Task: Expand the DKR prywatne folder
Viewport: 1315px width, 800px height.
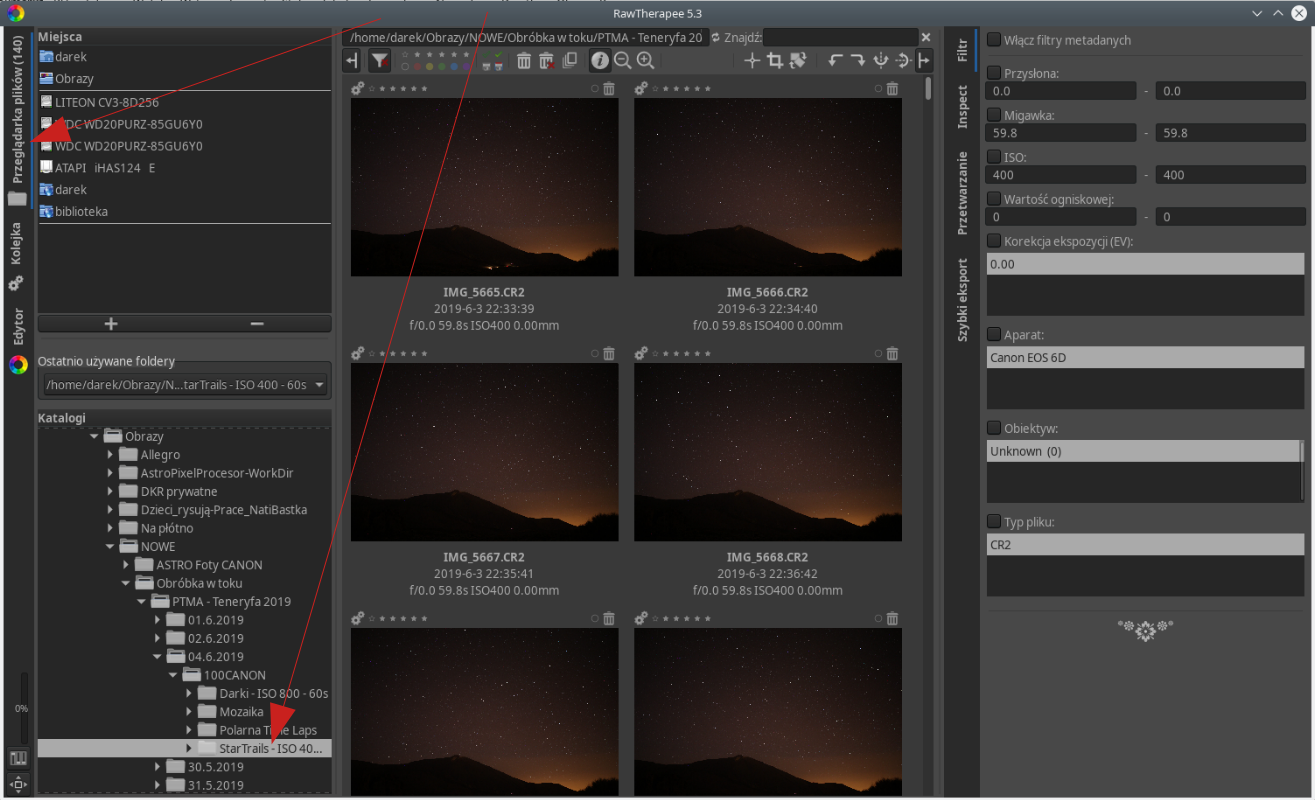Action: (110, 492)
